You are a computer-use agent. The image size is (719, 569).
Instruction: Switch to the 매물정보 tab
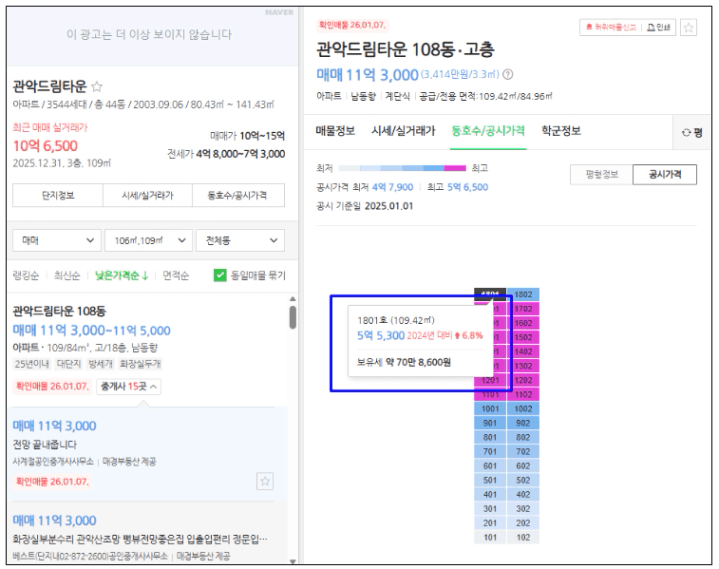click(336, 131)
